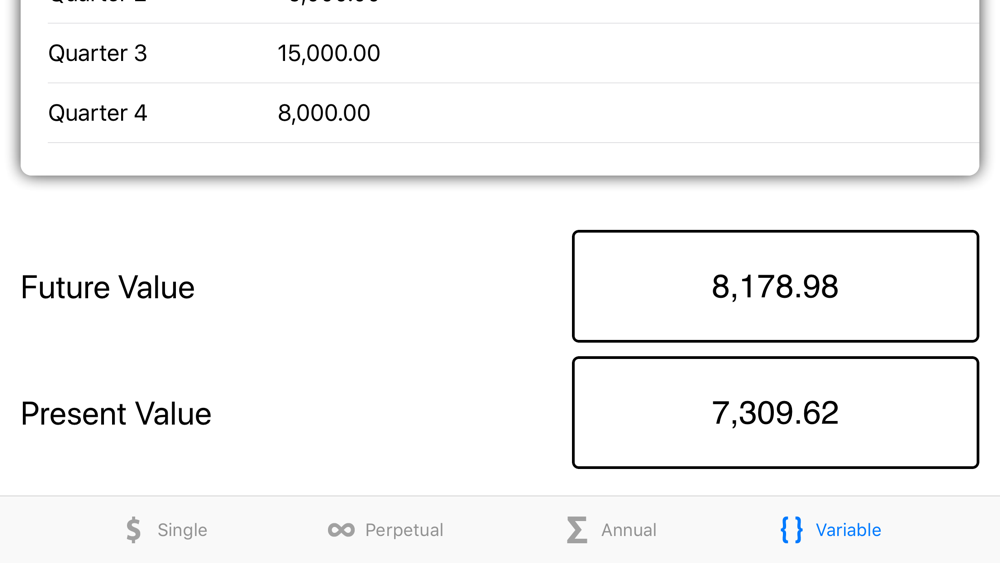Tap the sigma icon for Annual
This screenshot has height=563, width=1000.
pos(577,530)
